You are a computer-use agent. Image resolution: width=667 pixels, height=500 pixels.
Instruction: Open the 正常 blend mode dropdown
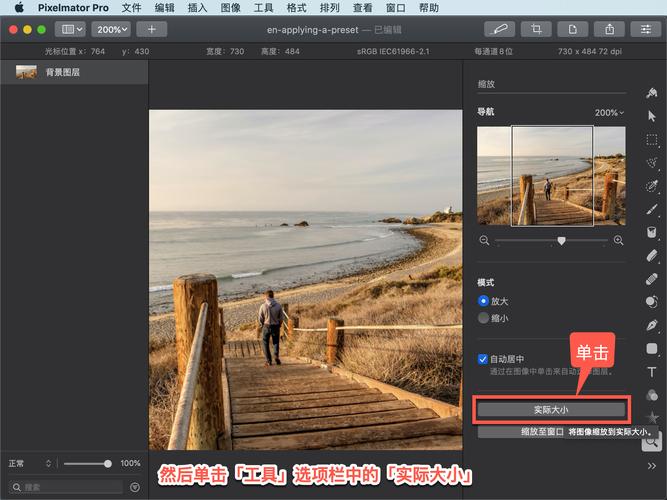click(29, 463)
